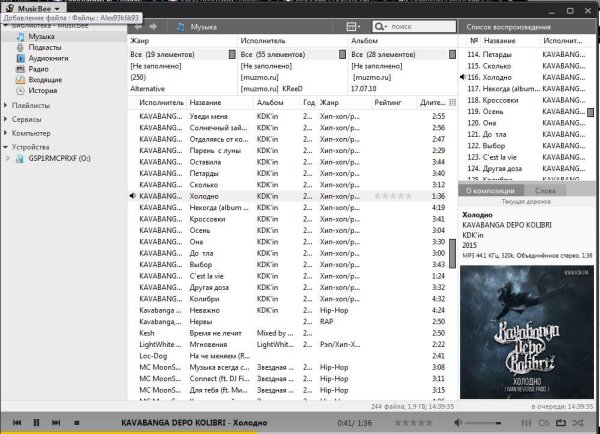600x434 pixels.
Task: Sort tracks by Название column header
Action: pos(205,102)
